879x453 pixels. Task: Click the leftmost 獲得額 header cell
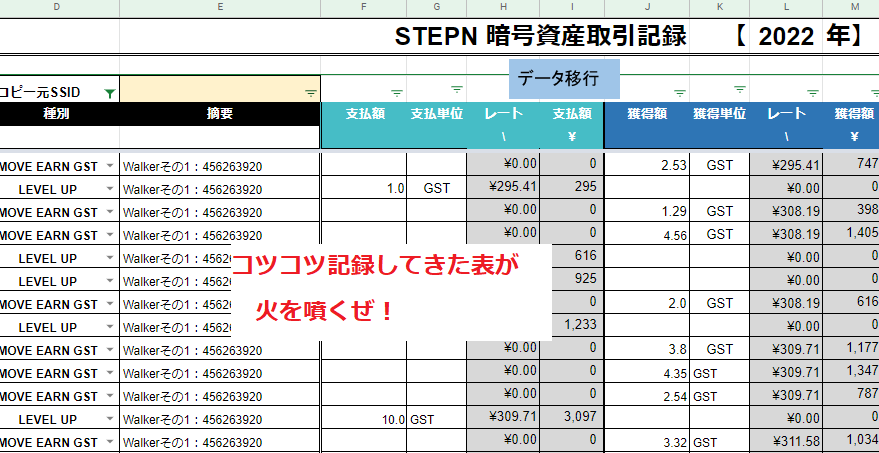click(647, 114)
